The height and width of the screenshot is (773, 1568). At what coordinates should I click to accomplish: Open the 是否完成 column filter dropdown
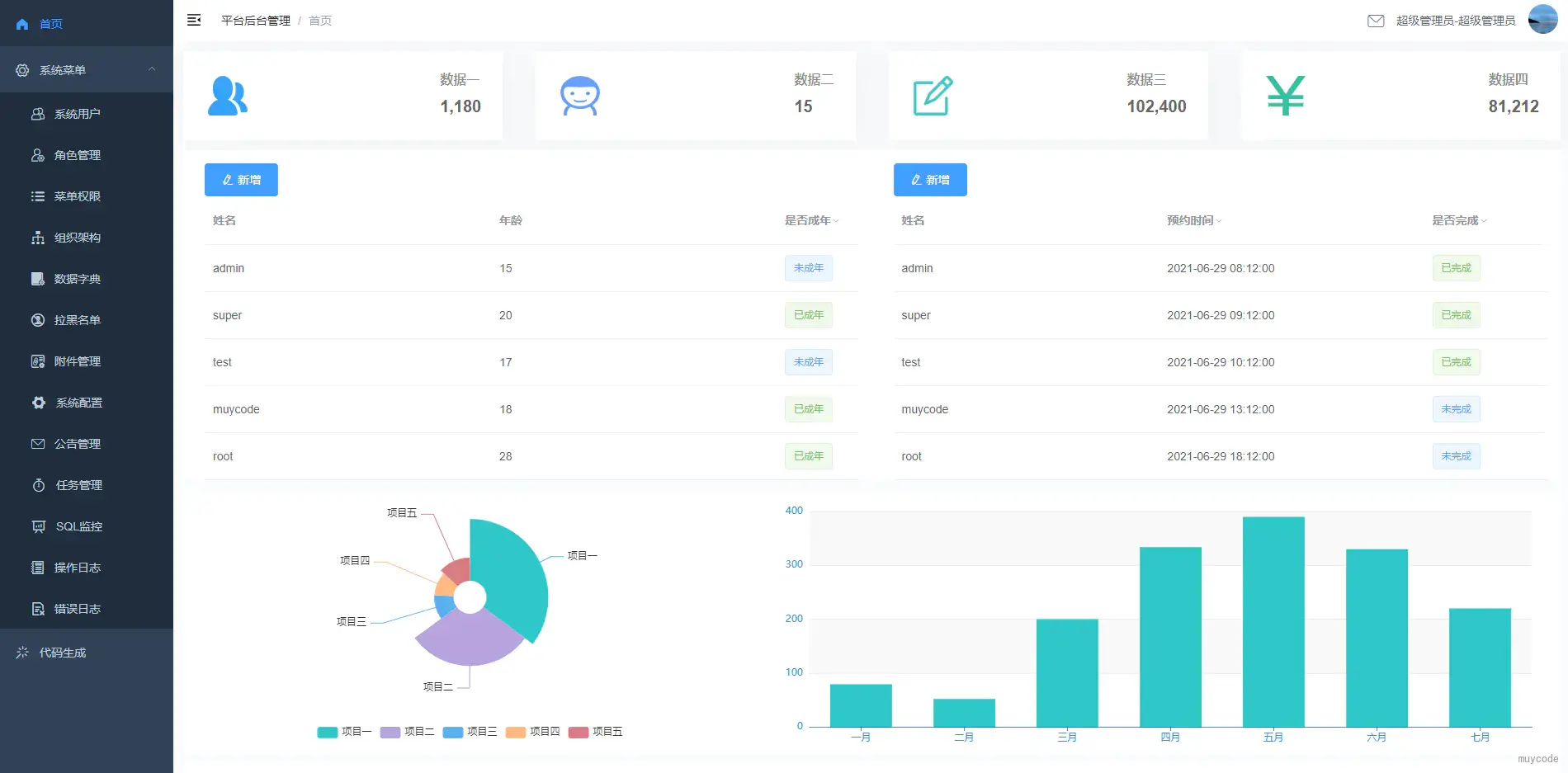[x=1483, y=221]
